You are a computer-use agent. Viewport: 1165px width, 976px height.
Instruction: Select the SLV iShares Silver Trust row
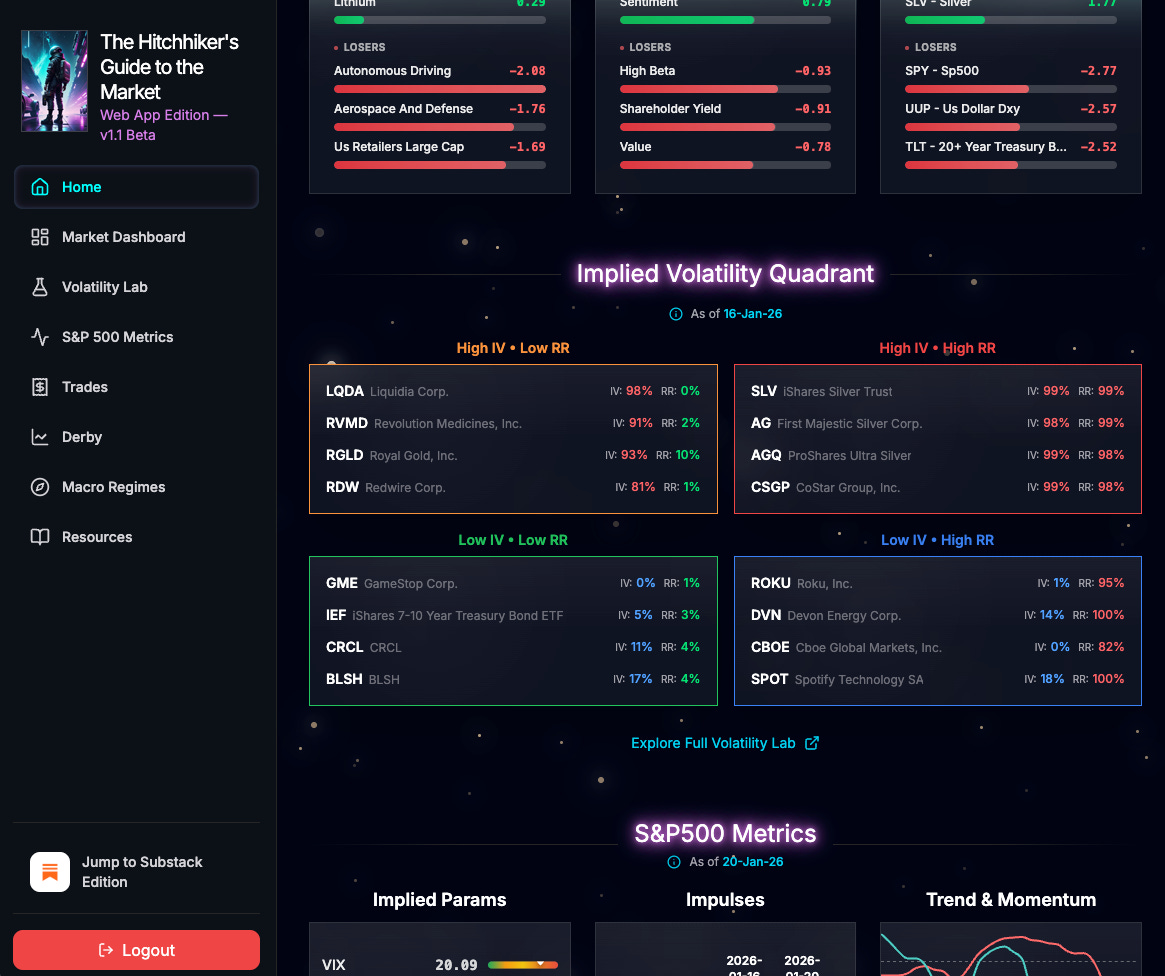(x=938, y=391)
